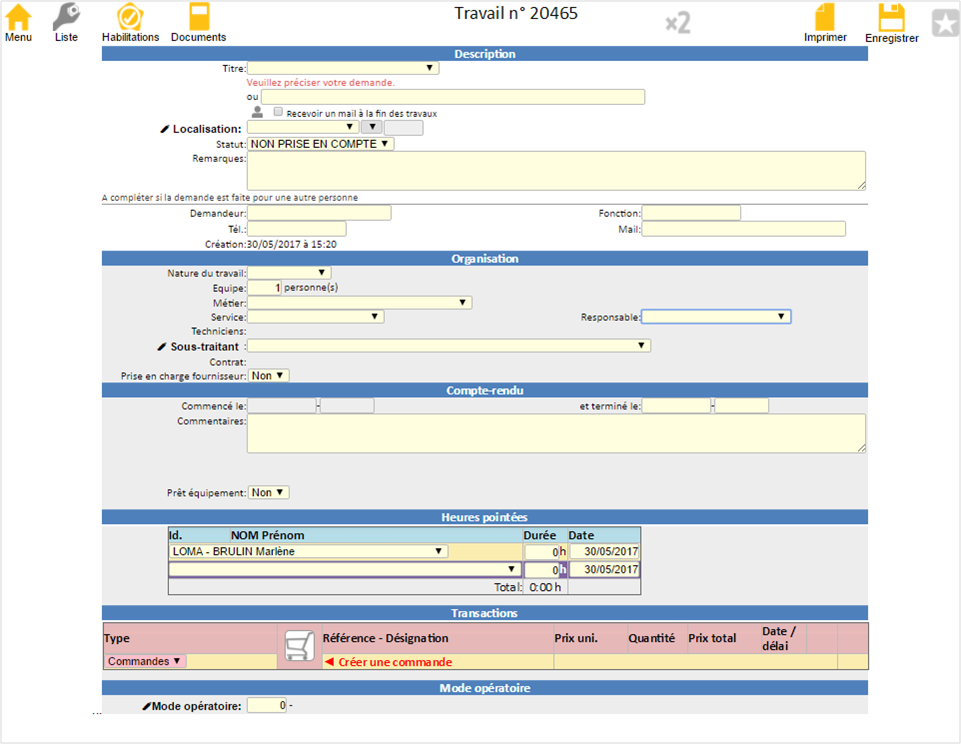Click the date field in the empty second row
961x744 pixels.
605,569
